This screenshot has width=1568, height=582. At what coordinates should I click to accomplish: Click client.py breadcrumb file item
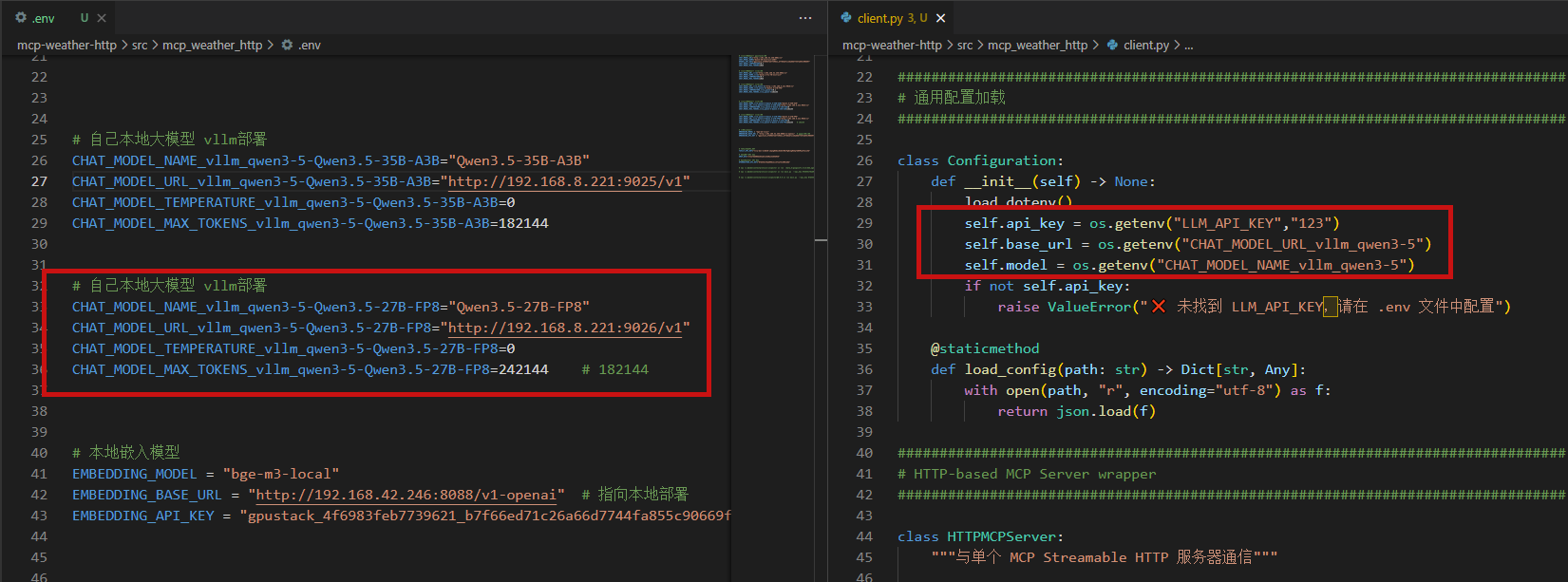tap(1138, 45)
